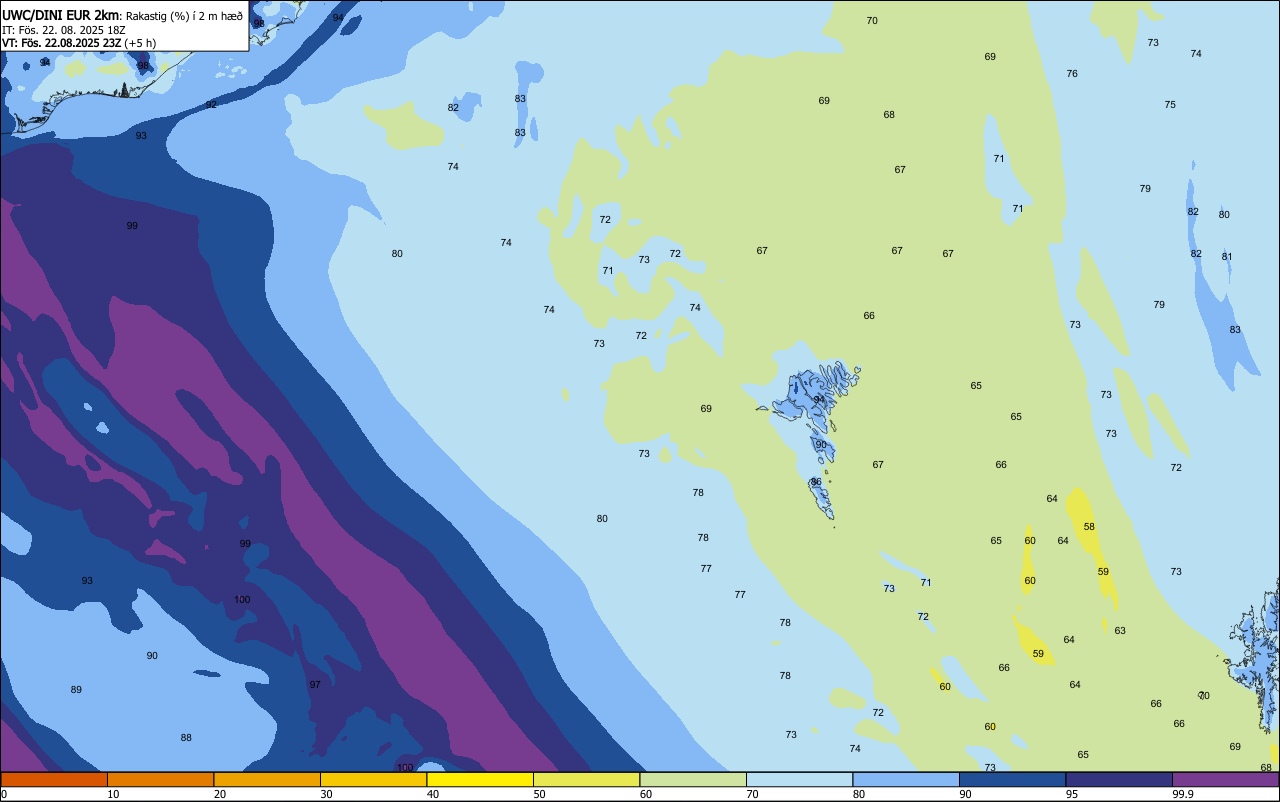
Task: Click the "63" humidity value on the map
Action: tap(1120, 631)
